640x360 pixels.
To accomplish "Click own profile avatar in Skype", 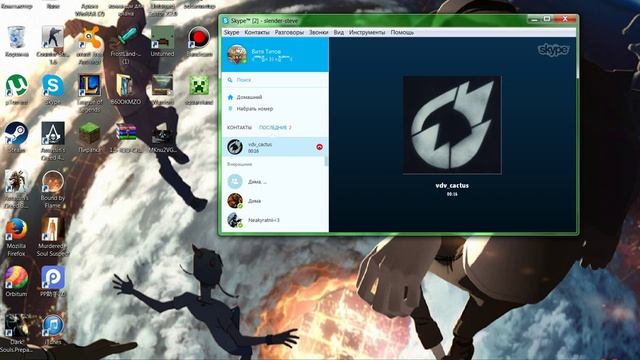I will click(x=237, y=55).
